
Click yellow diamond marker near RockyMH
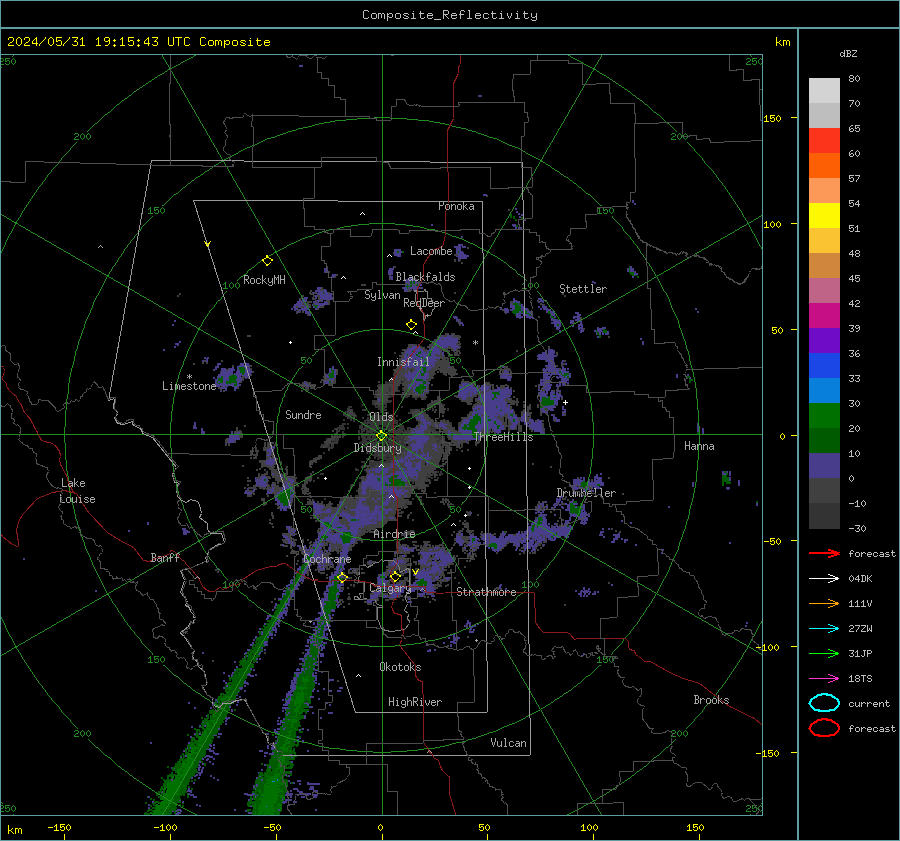click(267, 261)
